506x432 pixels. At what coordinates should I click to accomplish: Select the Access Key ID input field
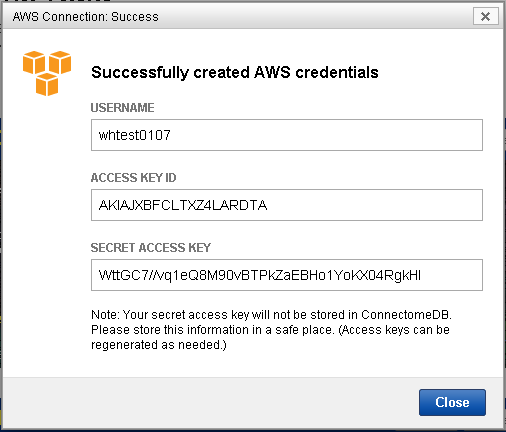[287, 205]
